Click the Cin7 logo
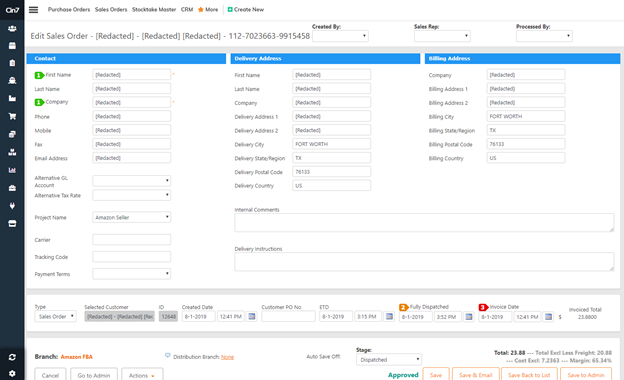This screenshot has height=380, width=624. [12, 10]
